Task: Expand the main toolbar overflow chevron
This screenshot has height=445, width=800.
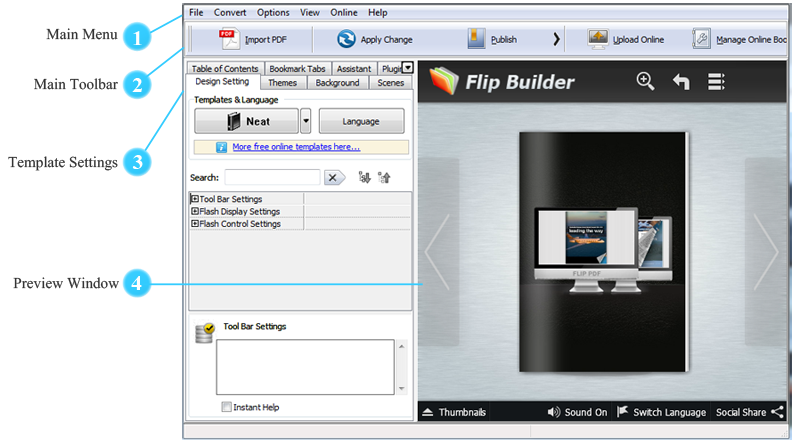Action: (x=556, y=39)
